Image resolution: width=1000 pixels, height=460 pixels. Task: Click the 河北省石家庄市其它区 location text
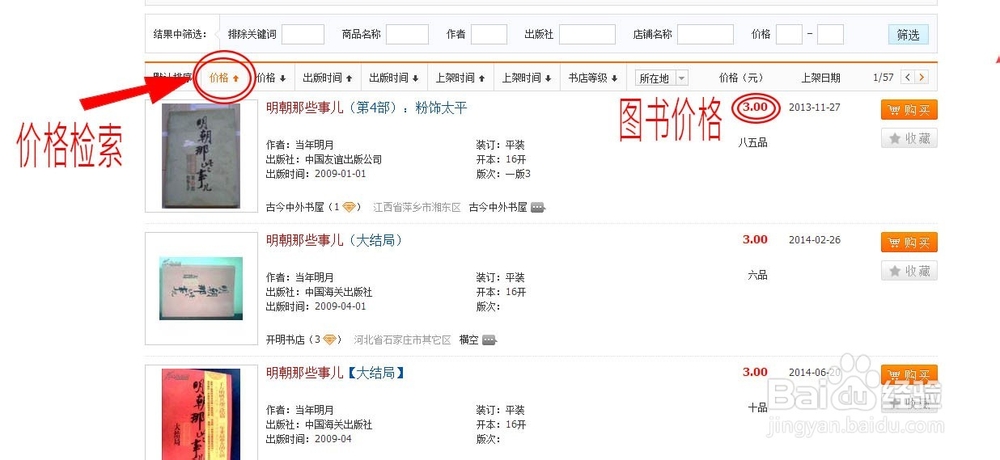[402, 340]
